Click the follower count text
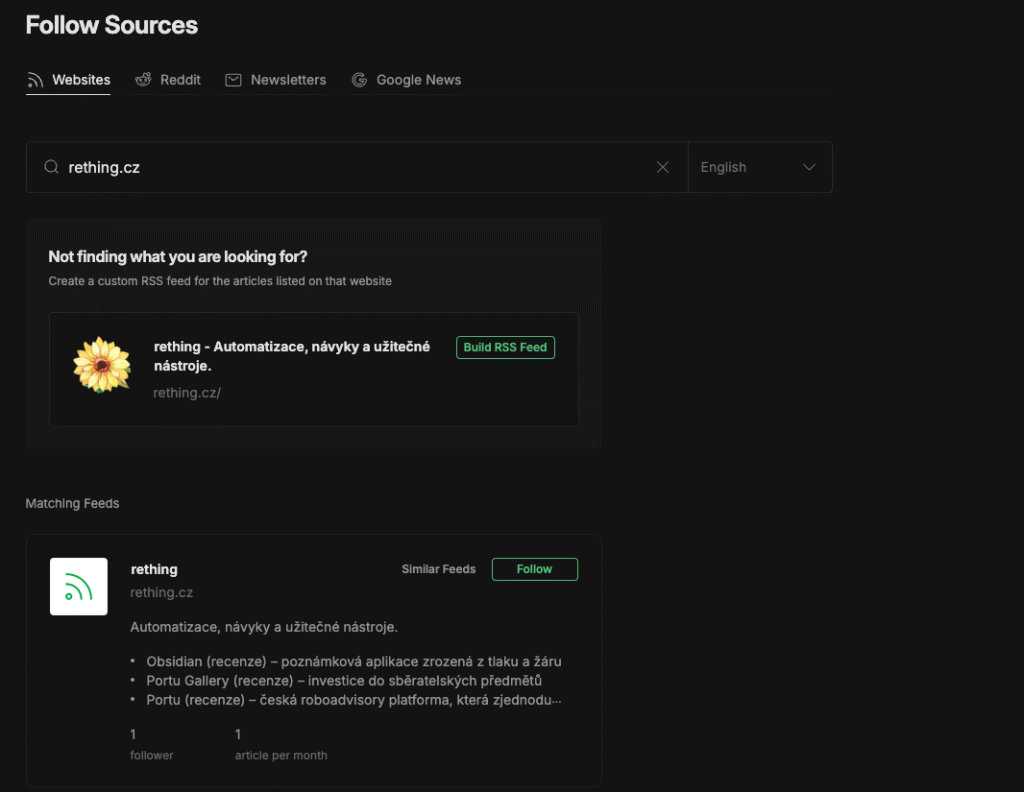This screenshot has height=792, width=1024. click(152, 744)
